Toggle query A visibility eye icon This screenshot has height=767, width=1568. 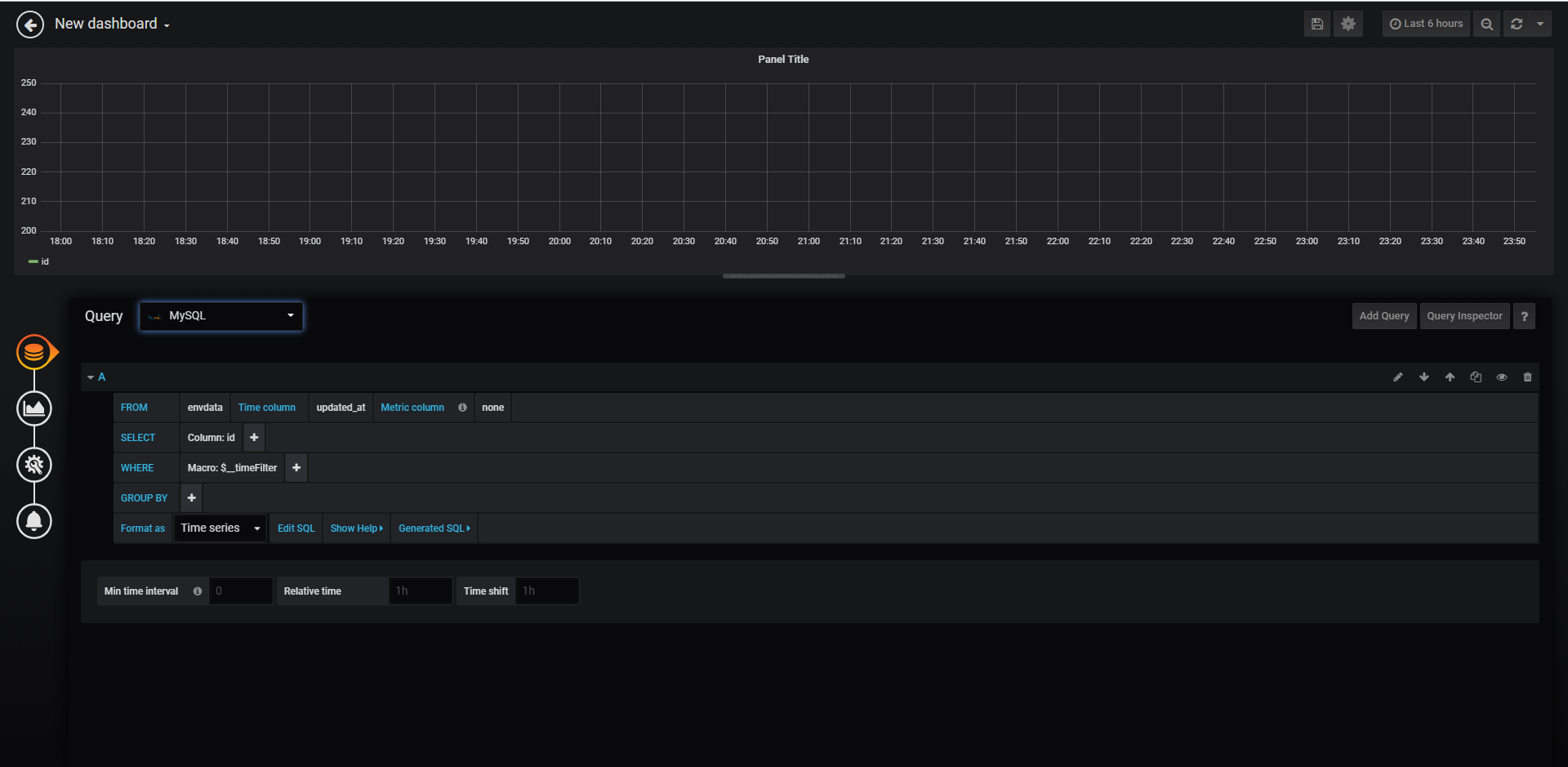pyautogui.click(x=1501, y=377)
